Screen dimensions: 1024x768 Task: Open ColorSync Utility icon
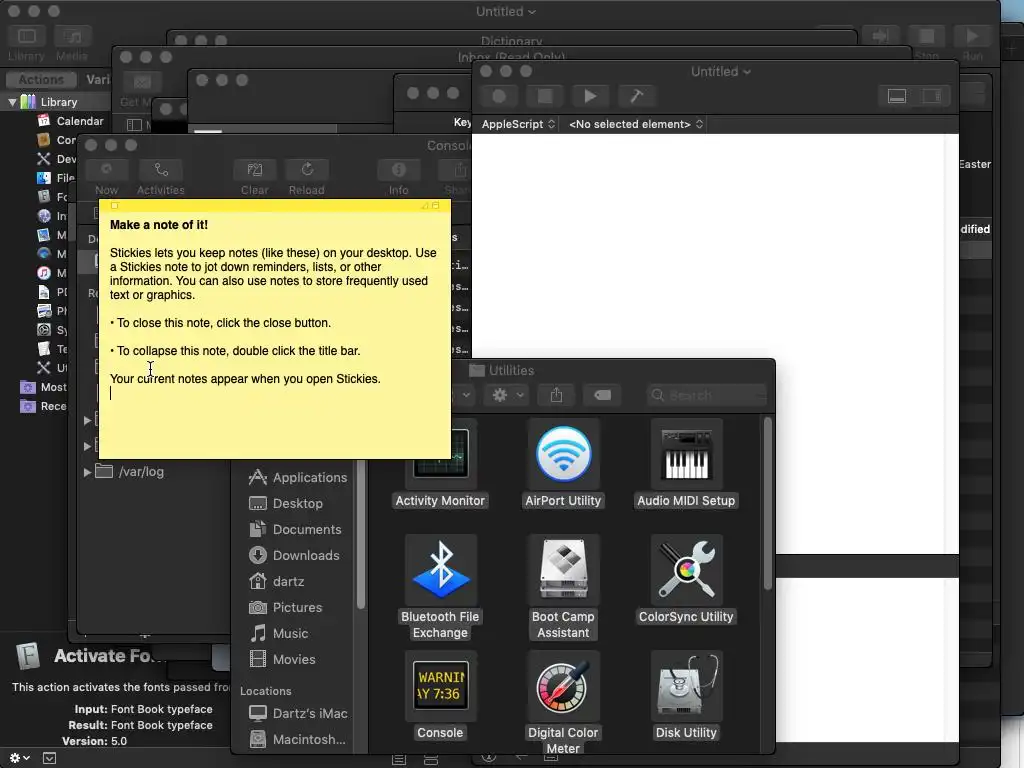coord(686,570)
